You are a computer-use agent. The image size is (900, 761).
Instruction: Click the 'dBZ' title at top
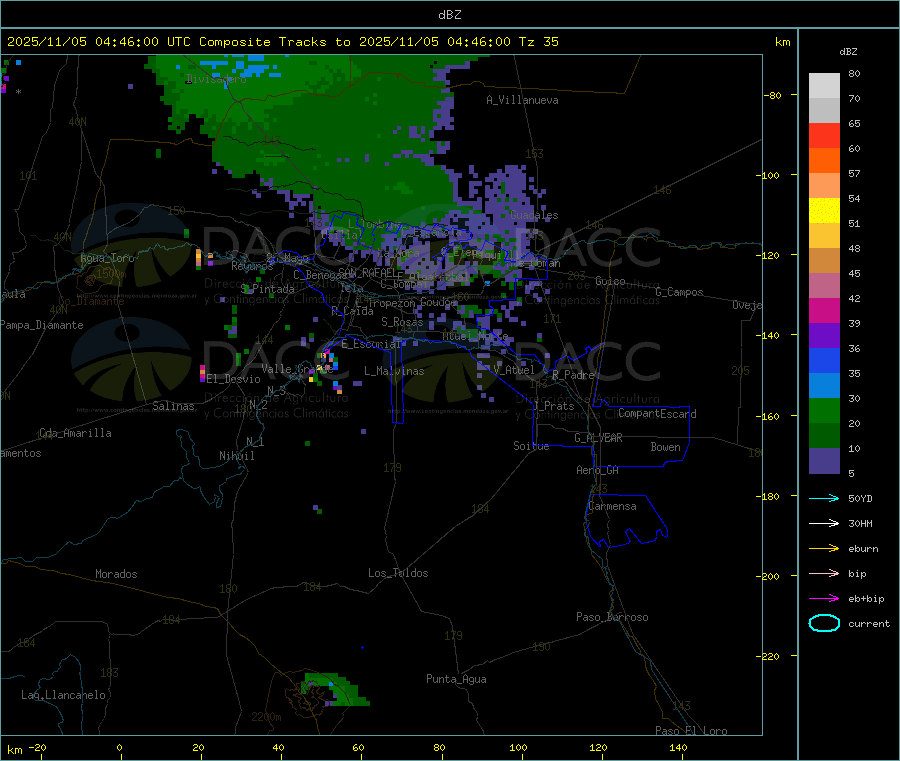[x=449, y=15]
